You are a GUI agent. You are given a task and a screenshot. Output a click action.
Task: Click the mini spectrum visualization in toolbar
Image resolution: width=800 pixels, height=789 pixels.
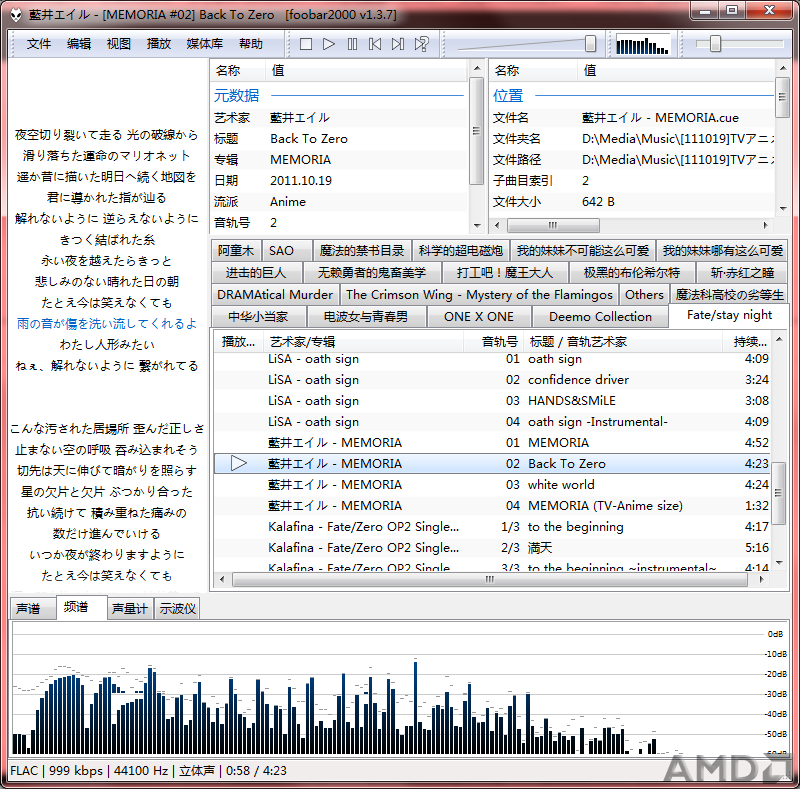tap(642, 44)
